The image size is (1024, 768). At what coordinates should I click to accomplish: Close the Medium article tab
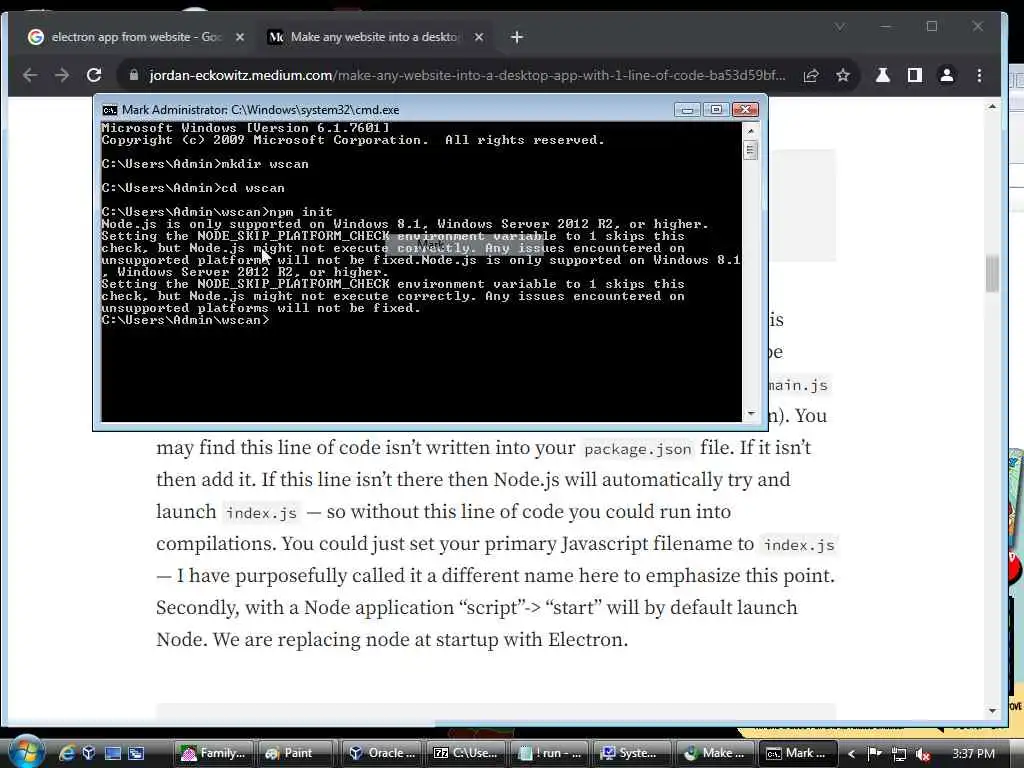tap(479, 37)
